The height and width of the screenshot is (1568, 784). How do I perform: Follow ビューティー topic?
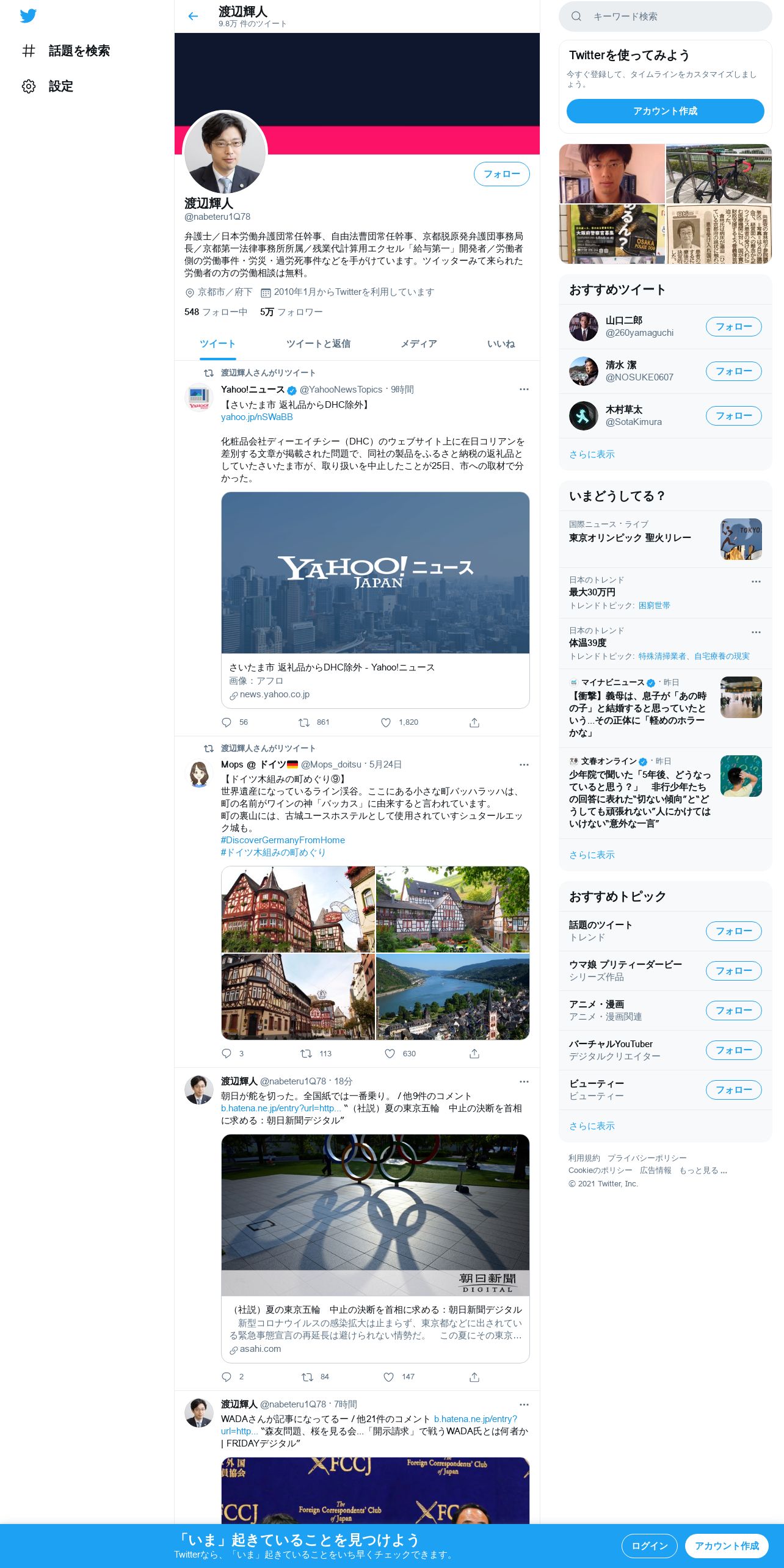pyautogui.click(x=733, y=1090)
